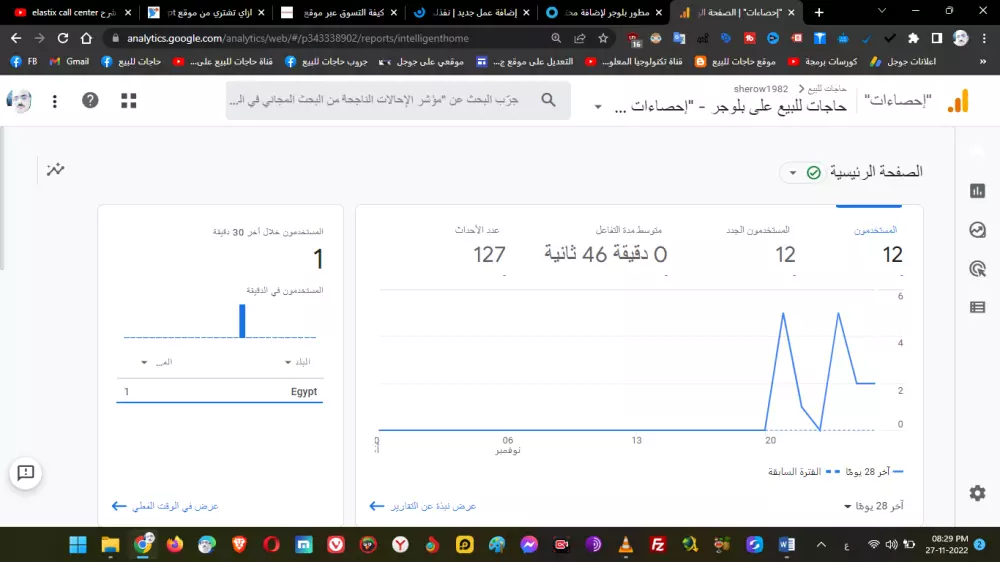Reload the page with browser refresh icon
Screen dimensions: 1000x562
[x=62, y=38]
